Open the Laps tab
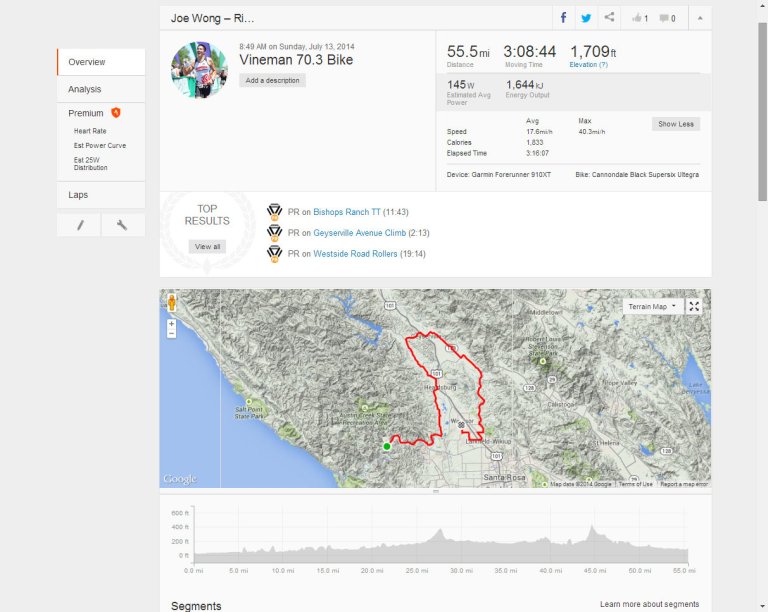Screen dimensions: 768x612 [x=78, y=195]
